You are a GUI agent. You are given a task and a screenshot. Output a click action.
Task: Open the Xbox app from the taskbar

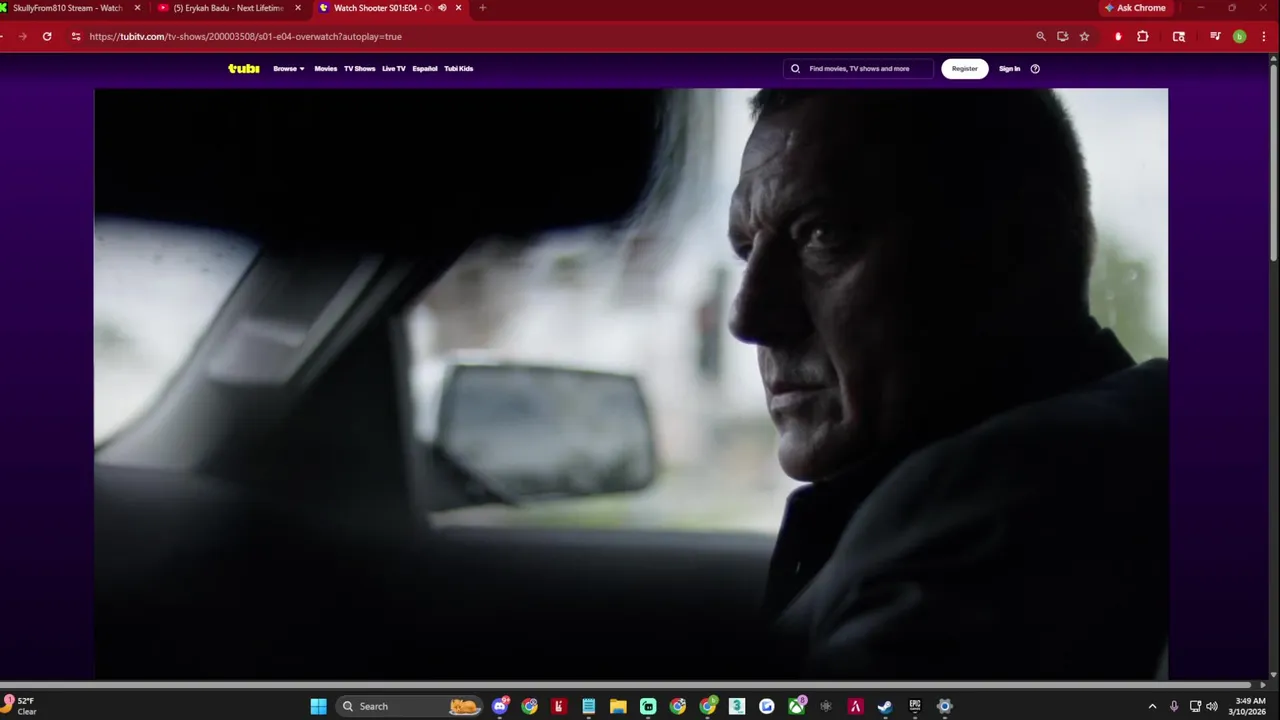click(x=796, y=706)
